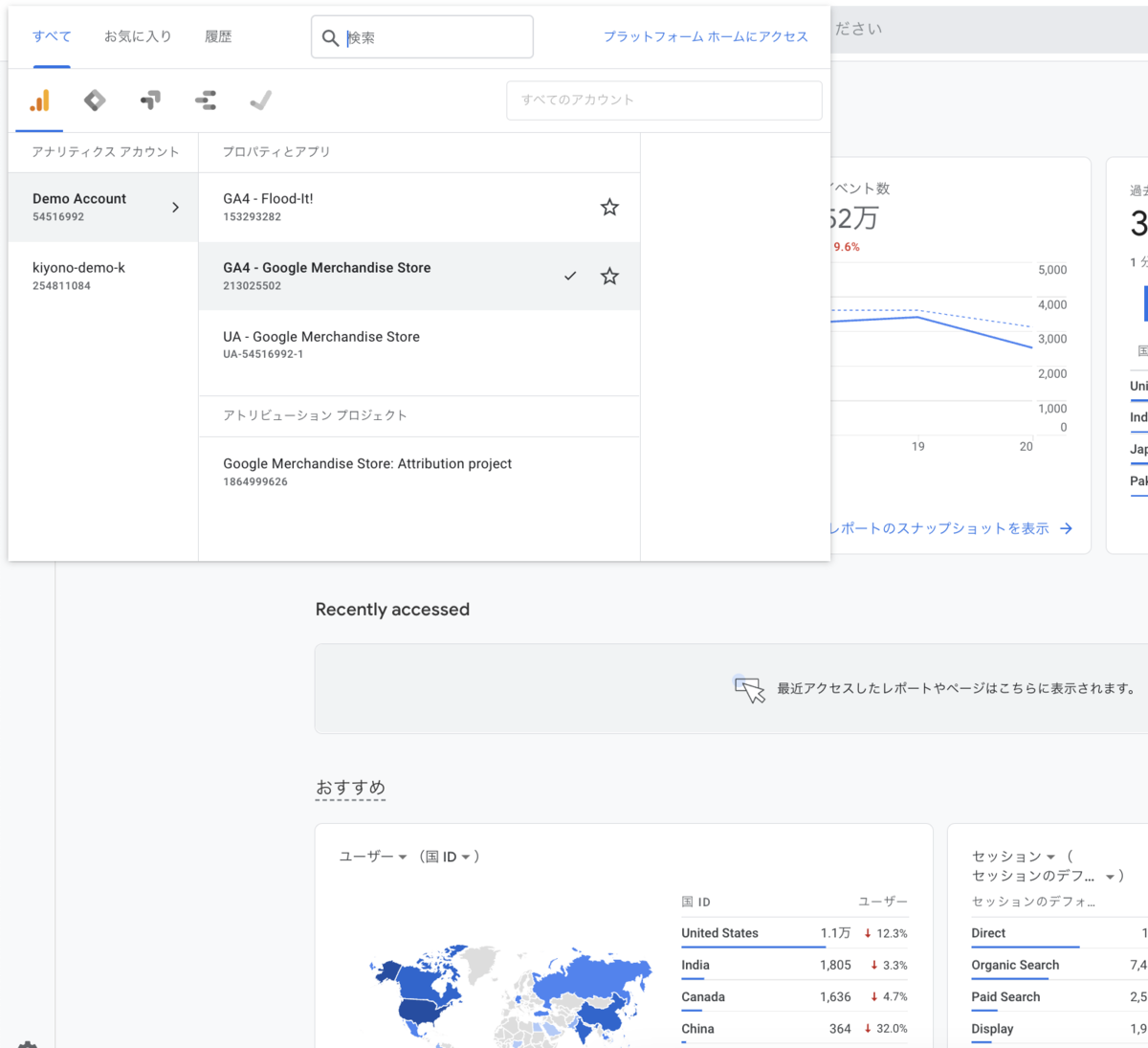Viewport: 1148px width, 1048px height.
Task: Open the セッションのデフ... dimension dropdown
Action: [x=1043, y=876]
